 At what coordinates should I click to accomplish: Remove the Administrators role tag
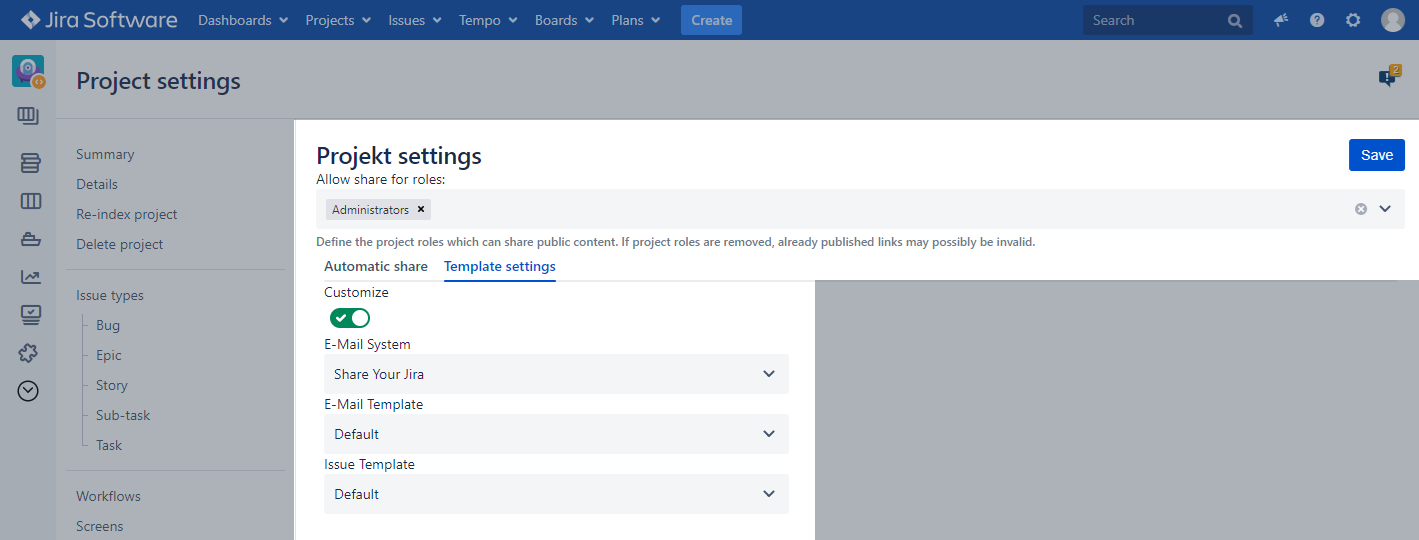[x=421, y=210]
